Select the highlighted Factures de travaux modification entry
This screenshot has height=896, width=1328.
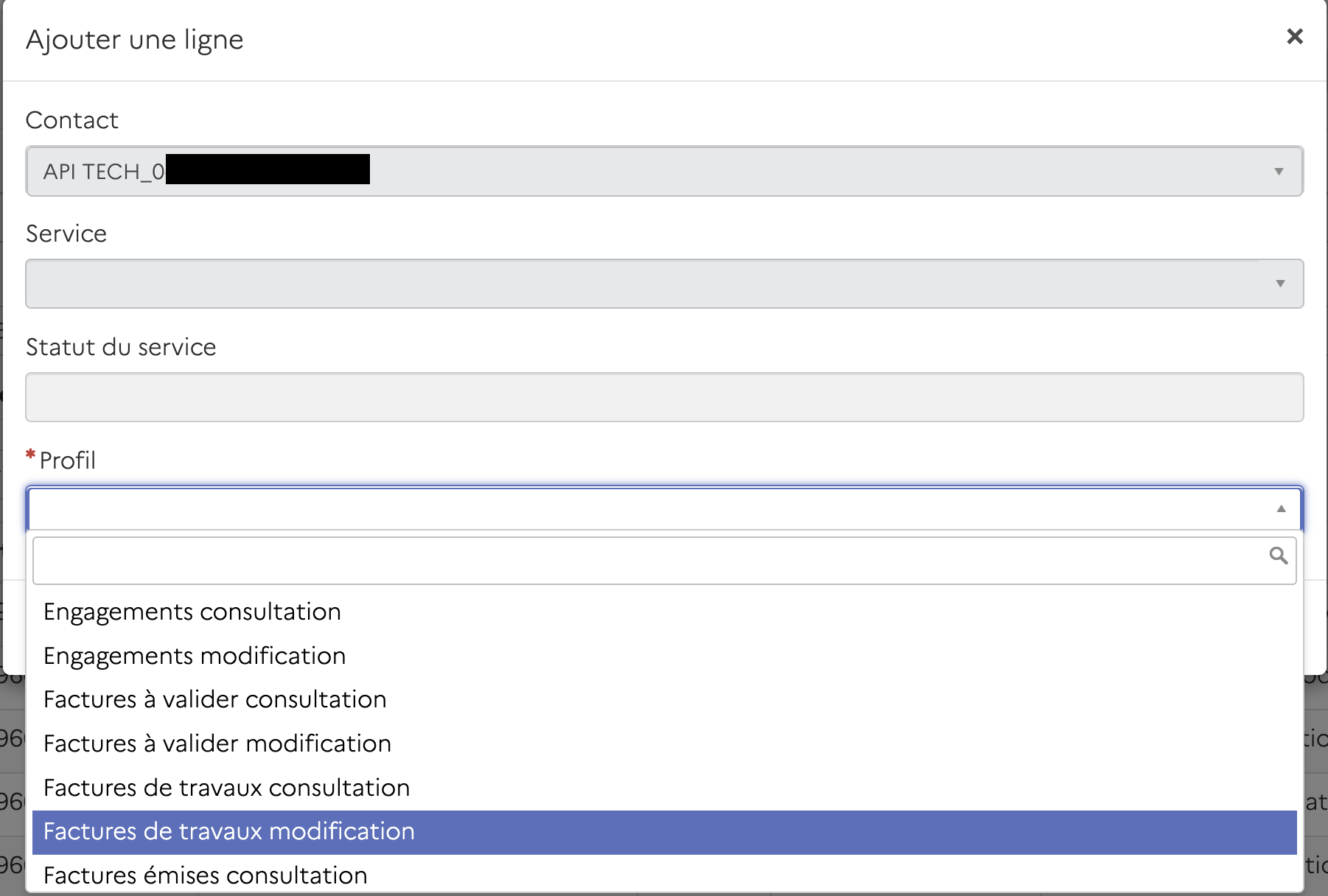[229, 831]
